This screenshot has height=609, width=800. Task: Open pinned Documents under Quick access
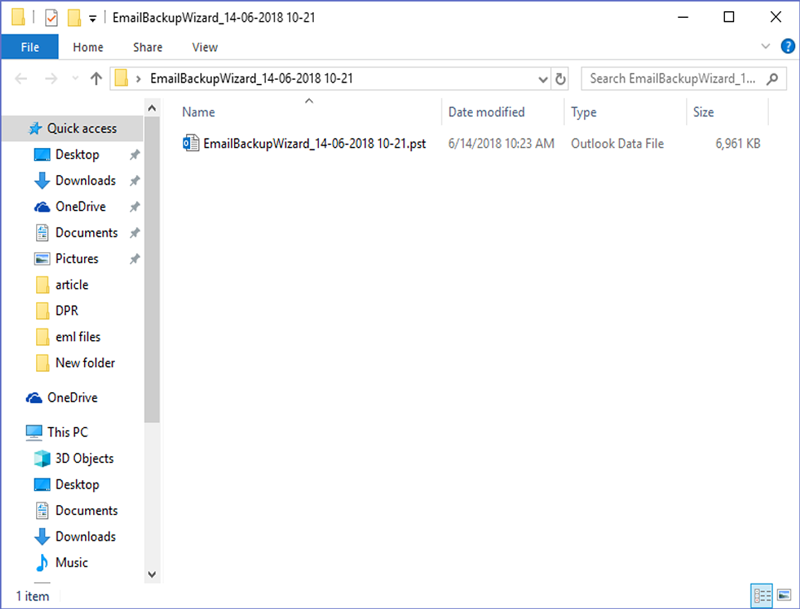86,233
